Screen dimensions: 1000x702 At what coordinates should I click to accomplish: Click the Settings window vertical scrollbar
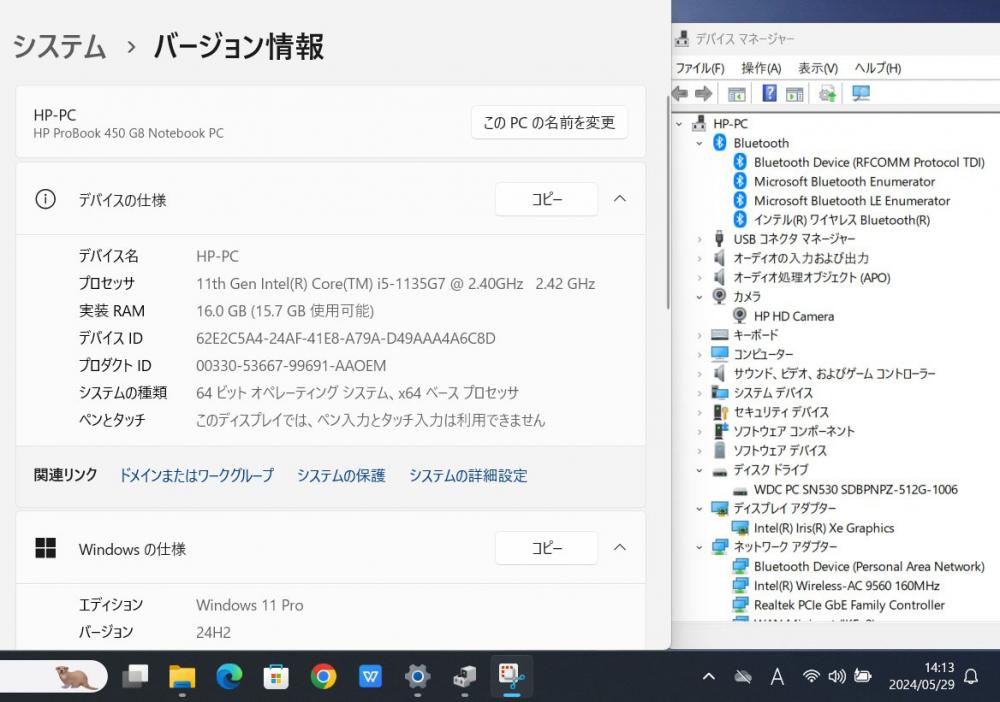pyautogui.click(x=667, y=201)
